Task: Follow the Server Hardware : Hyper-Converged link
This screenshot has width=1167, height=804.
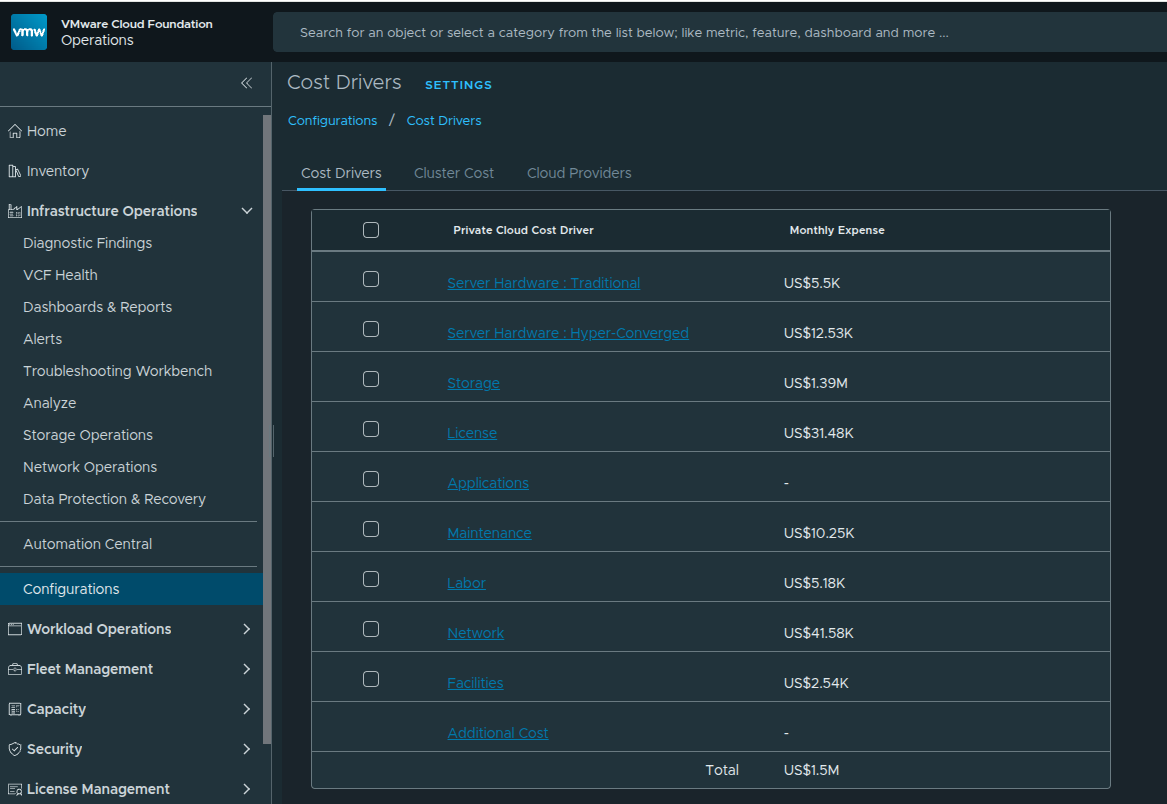Action: (x=568, y=332)
